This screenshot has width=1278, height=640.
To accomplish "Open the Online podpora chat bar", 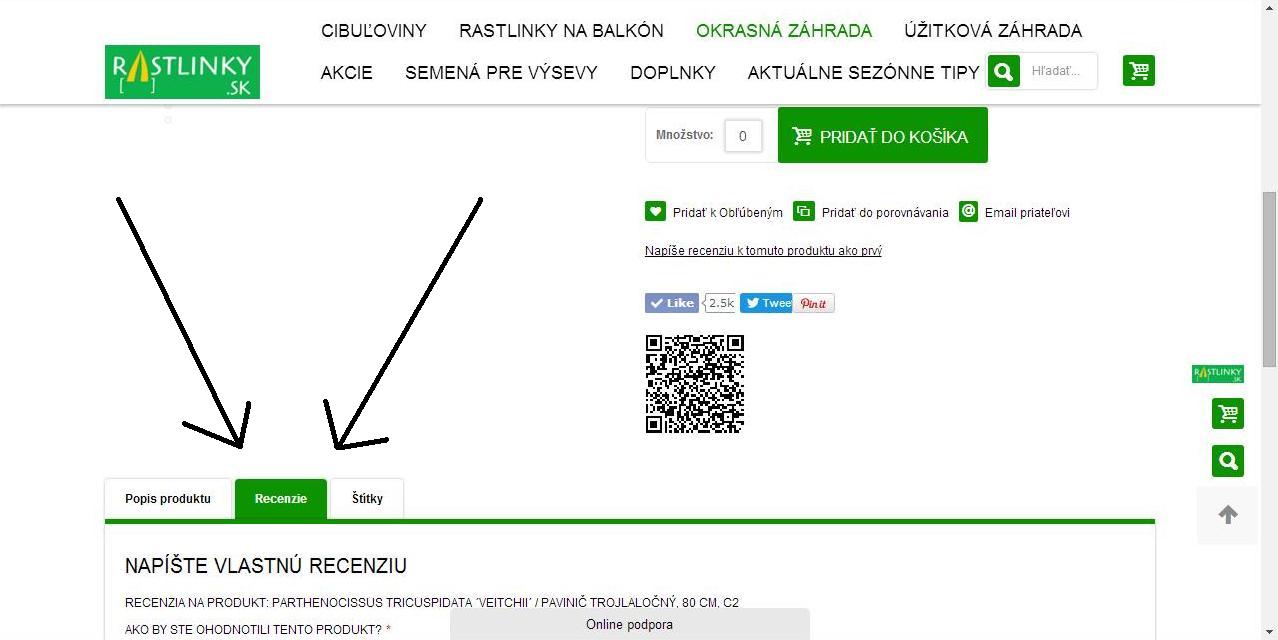I will (x=629, y=624).
